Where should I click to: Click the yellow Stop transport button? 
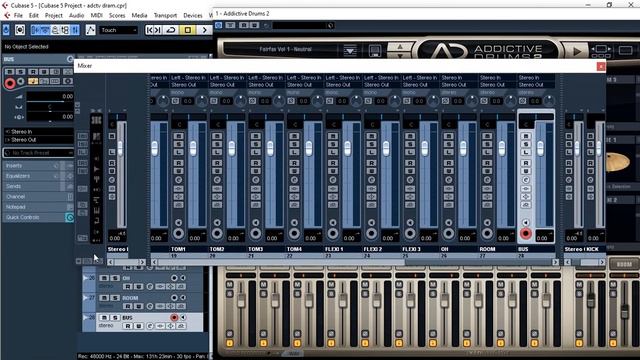tap(188, 30)
